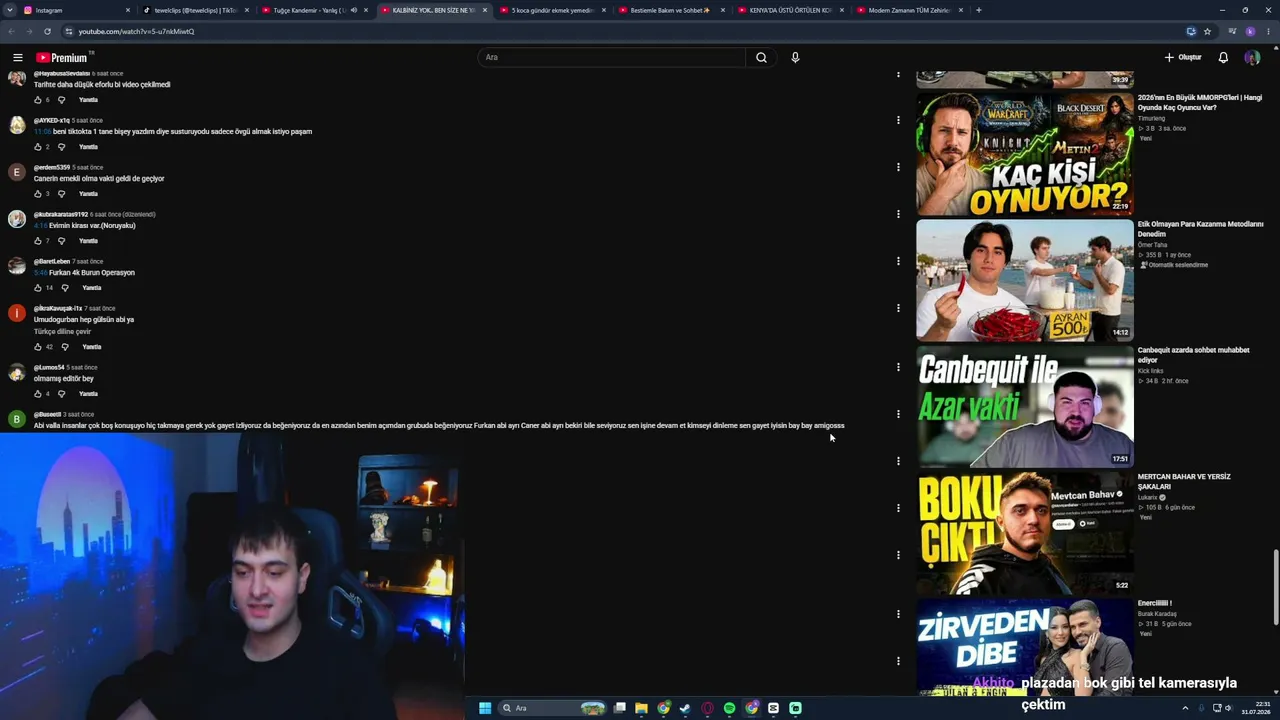Screen dimensions: 1280x720
Task: Open File Explorer from the taskbar
Action: click(641, 708)
